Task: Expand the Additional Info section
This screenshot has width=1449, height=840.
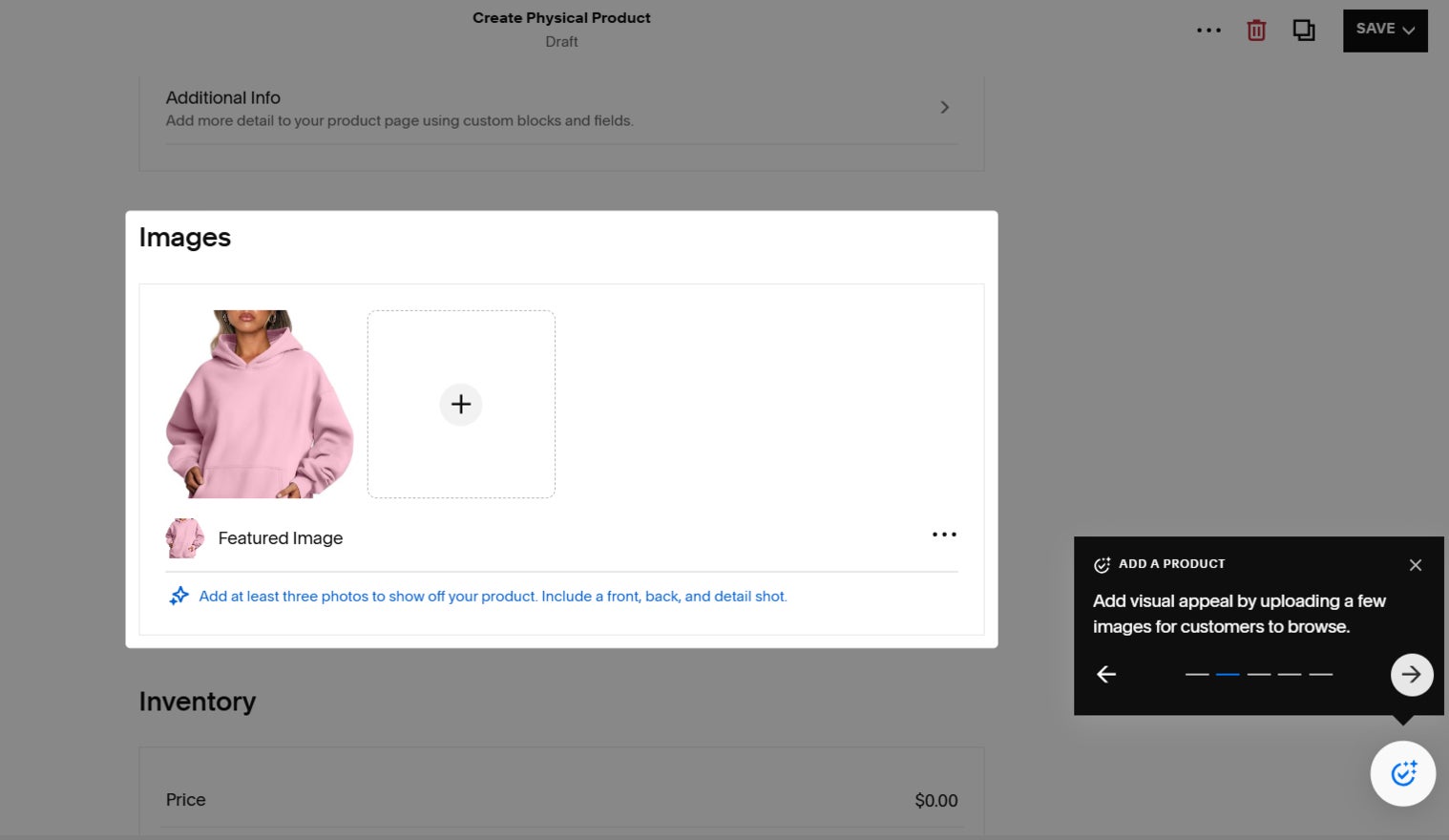Action: (x=944, y=107)
